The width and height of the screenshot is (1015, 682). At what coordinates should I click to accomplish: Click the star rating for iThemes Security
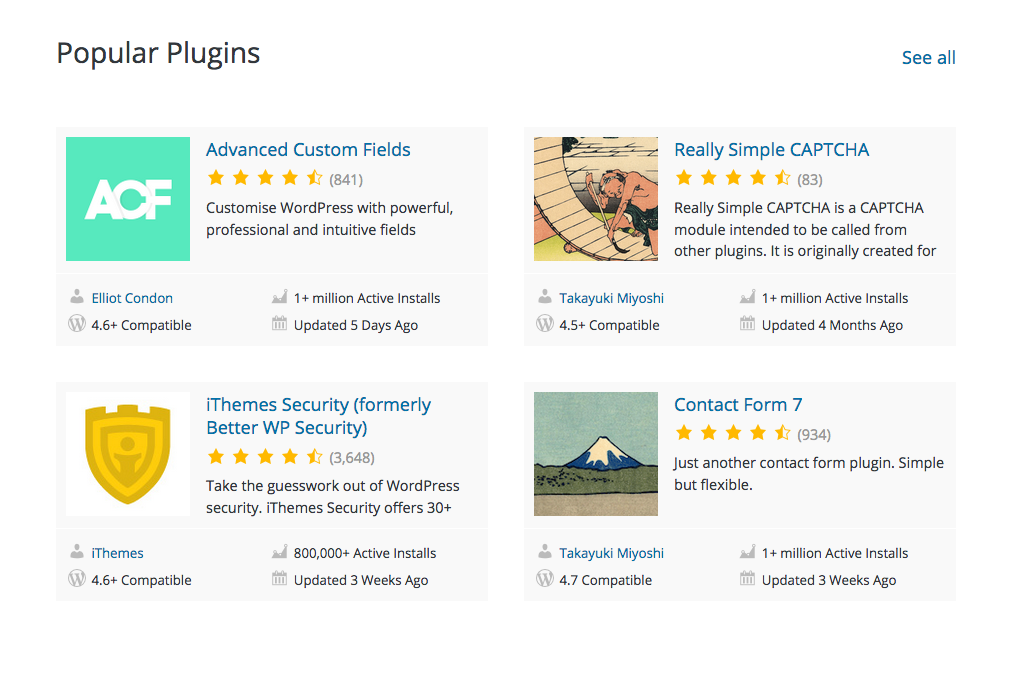tap(265, 457)
